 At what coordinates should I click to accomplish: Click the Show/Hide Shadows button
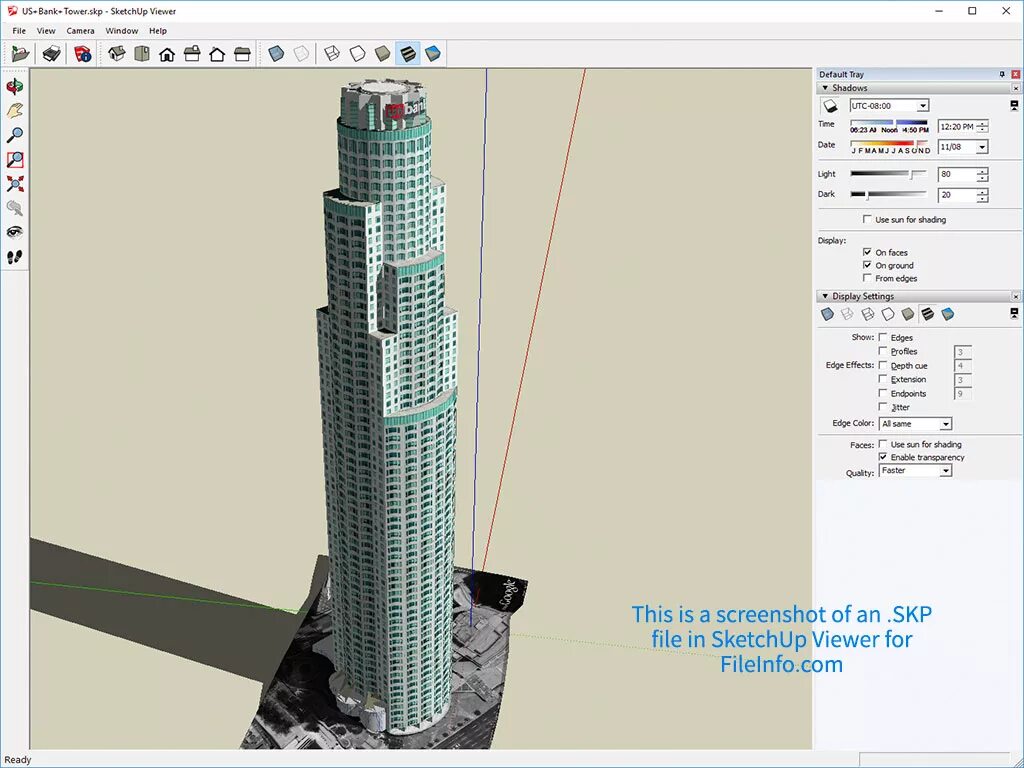pyautogui.click(x=830, y=106)
